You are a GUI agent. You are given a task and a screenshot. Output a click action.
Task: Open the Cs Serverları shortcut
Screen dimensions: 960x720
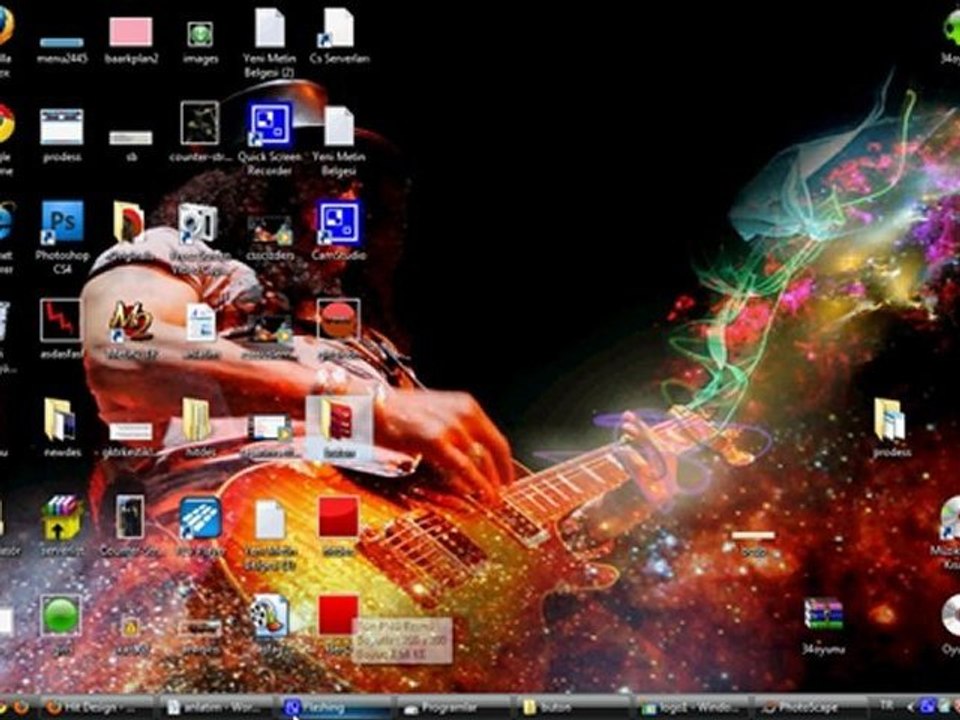point(338,27)
